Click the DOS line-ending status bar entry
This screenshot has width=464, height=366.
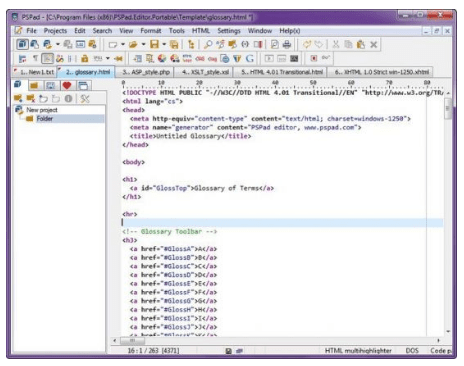point(412,351)
